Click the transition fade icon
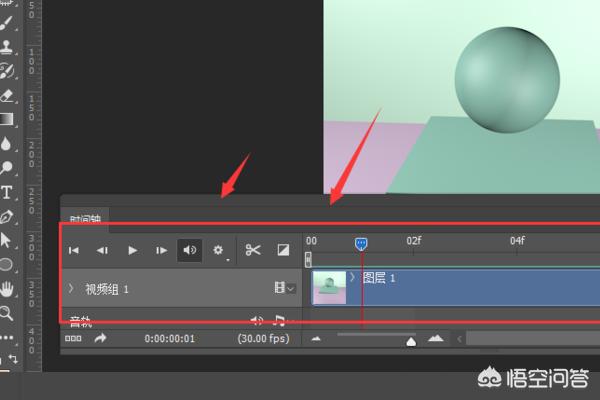 (x=283, y=250)
